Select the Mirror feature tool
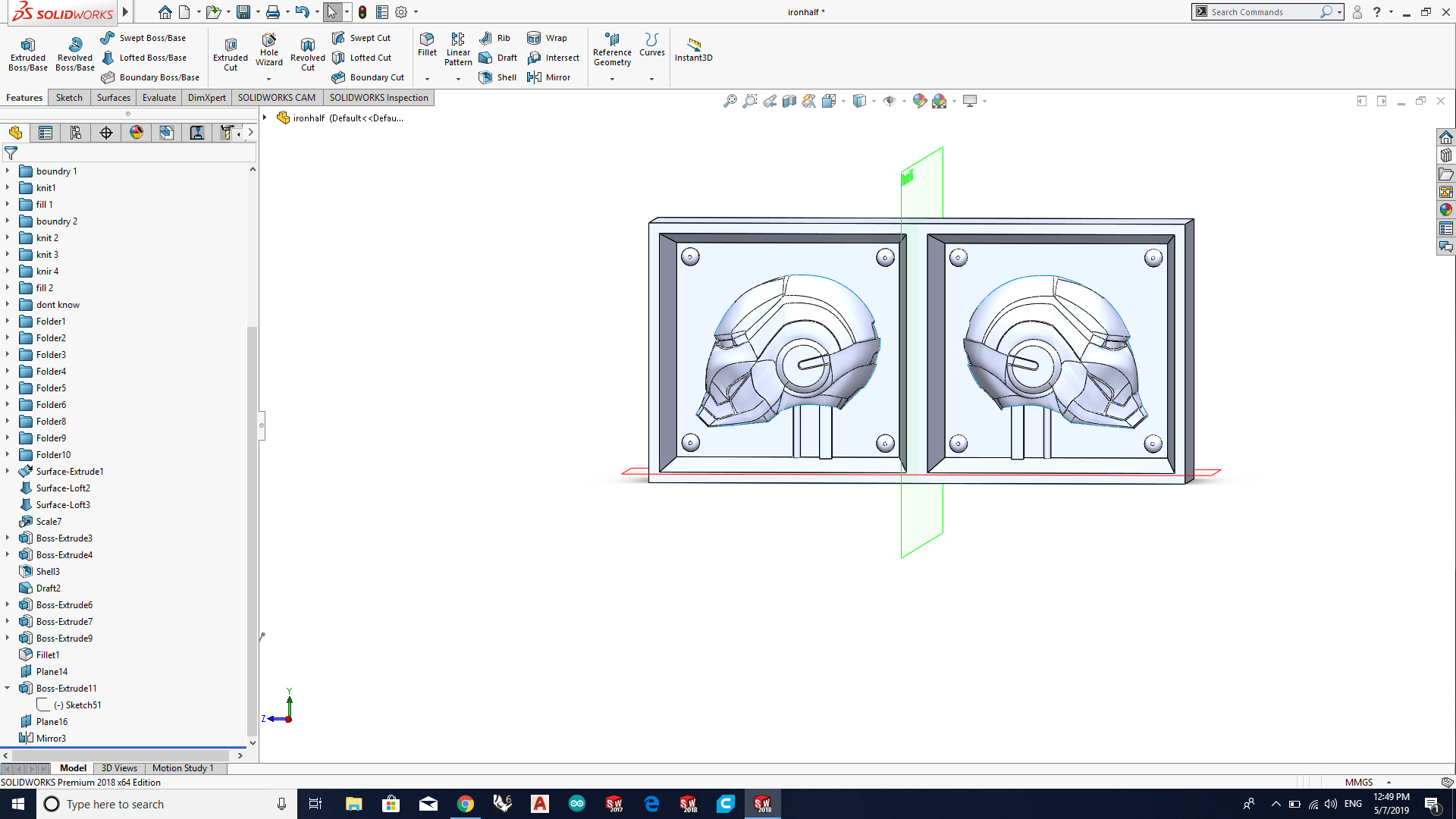The width and height of the screenshot is (1456, 819). pos(549,77)
